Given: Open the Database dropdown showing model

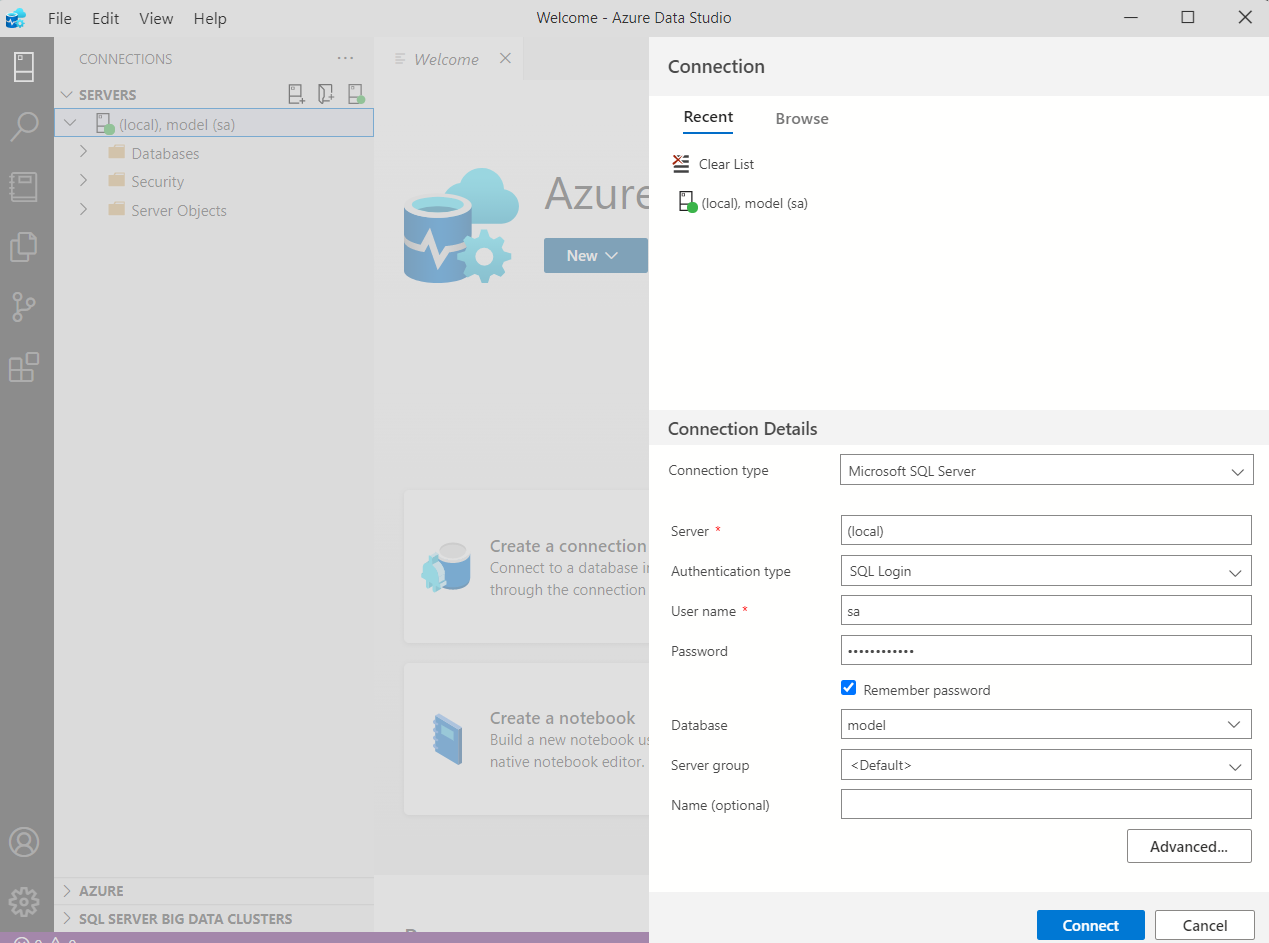Looking at the screenshot, I should click(1047, 725).
